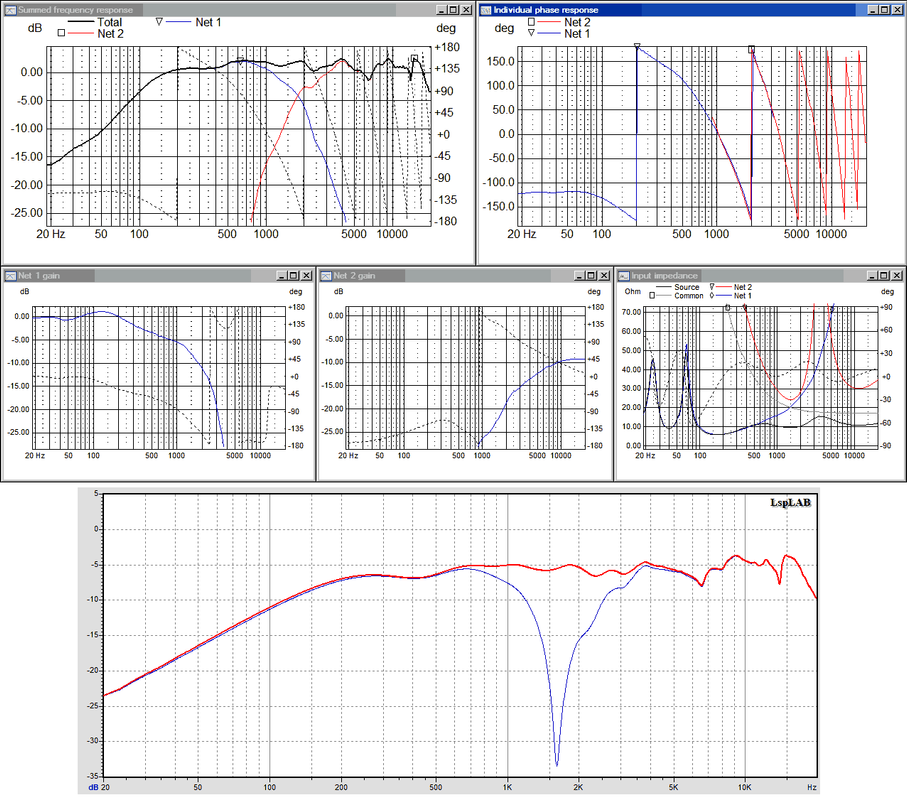This screenshot has width=907, height=800.
Task: Close the Individual phase response window
Action: 897,10
